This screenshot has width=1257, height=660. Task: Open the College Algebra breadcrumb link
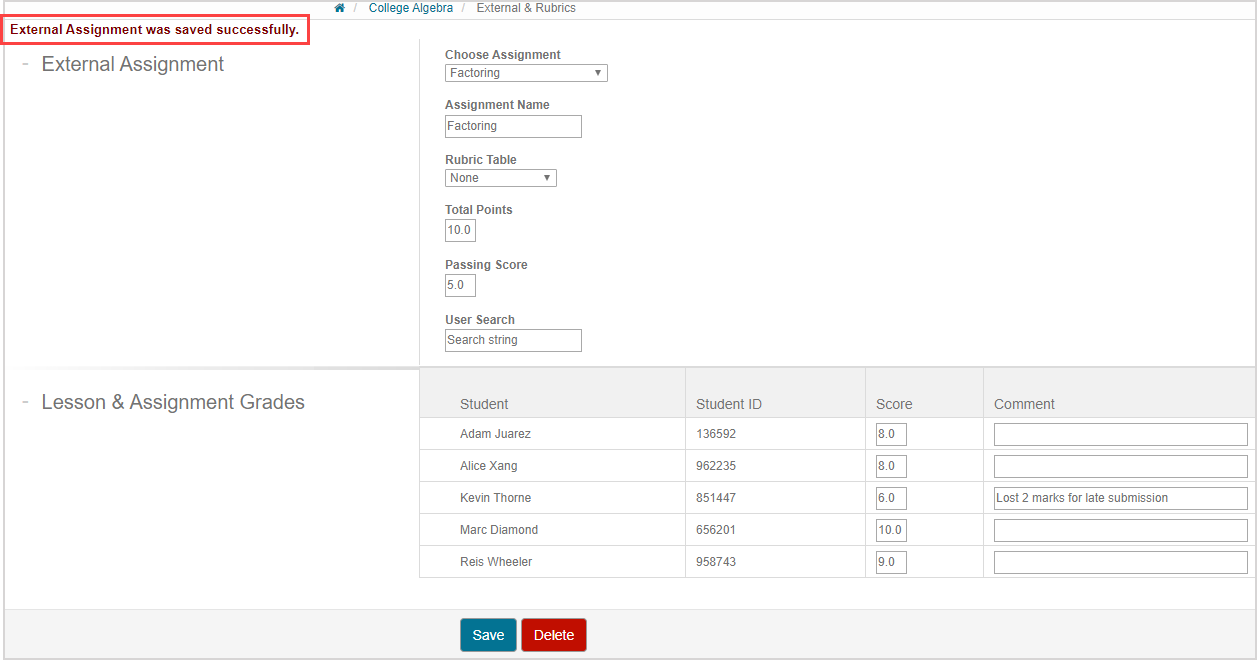tap(410, 8)
